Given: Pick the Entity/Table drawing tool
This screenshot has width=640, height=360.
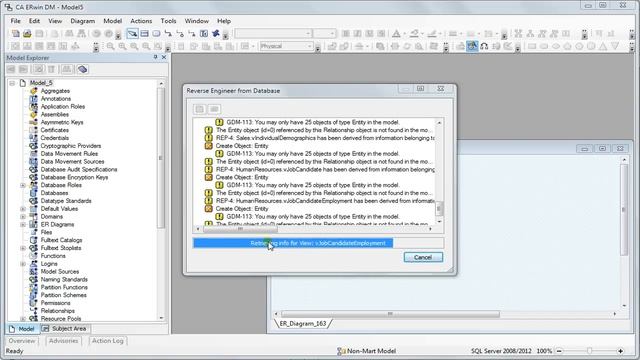Looking at the screenshot, I should [x=144, y=33].
